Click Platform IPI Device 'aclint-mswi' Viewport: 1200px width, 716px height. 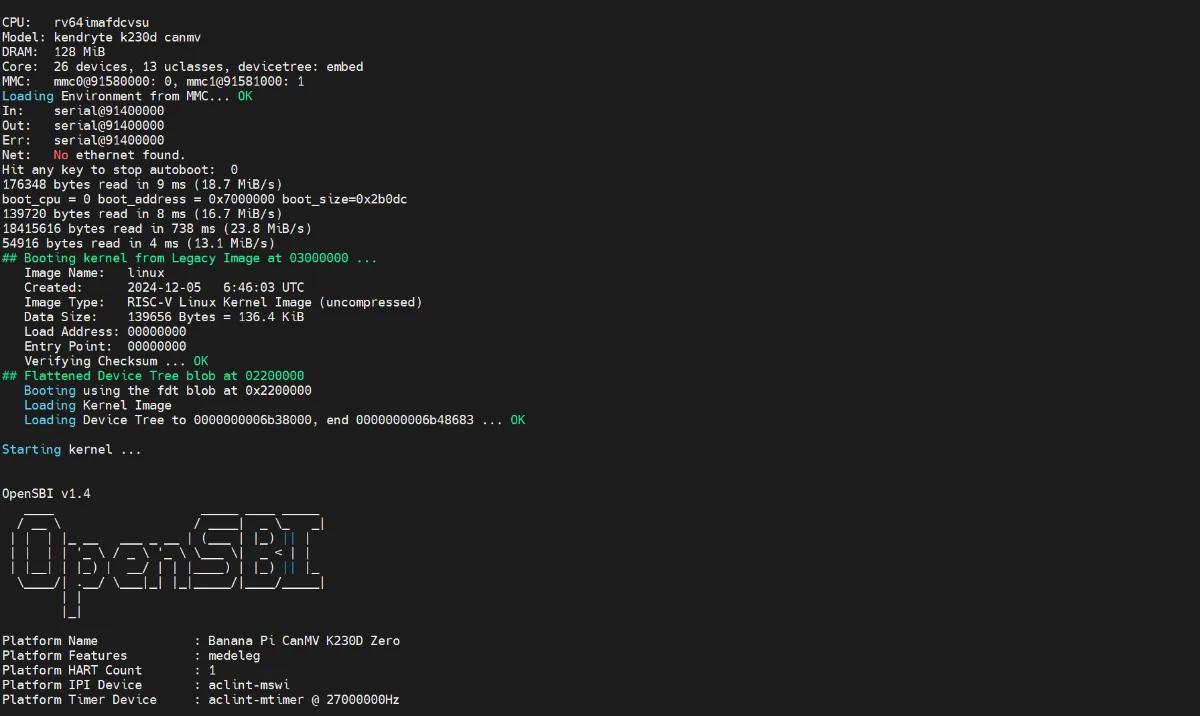click(249, 685)
